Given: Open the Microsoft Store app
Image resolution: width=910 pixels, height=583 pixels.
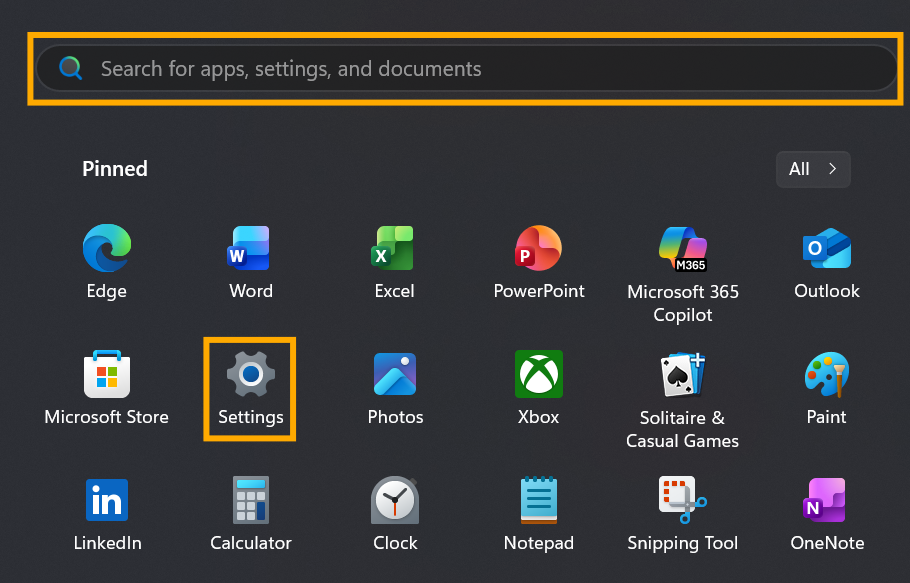Looking at the screenshot, I should (107, 388).
